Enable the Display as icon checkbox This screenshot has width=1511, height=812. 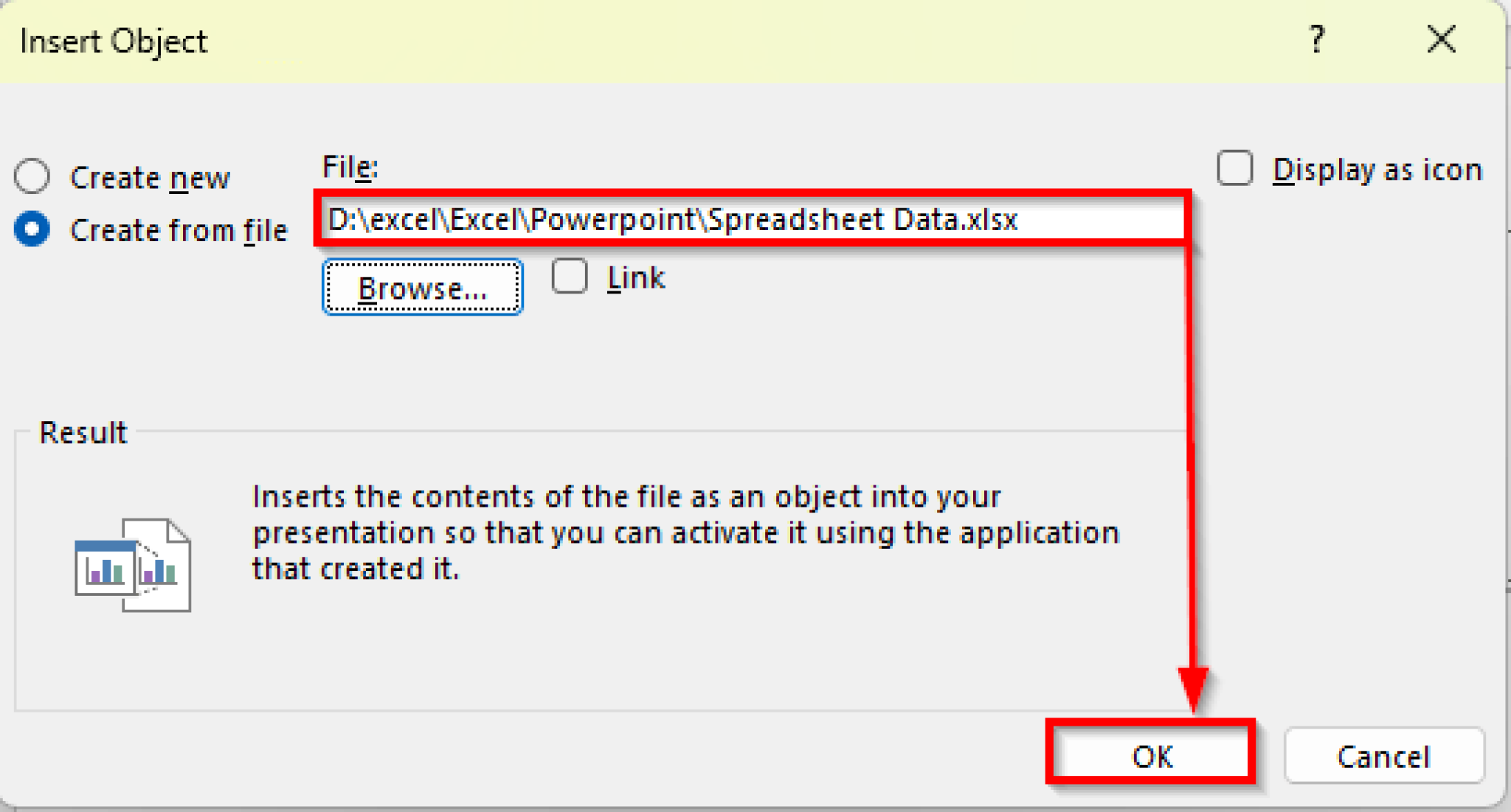1235,168
